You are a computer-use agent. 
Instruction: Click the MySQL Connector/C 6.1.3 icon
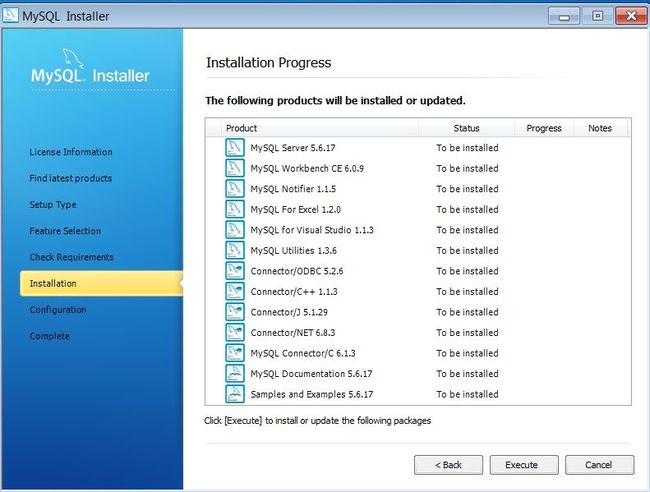pyautogui.click(x=235, y=353)
